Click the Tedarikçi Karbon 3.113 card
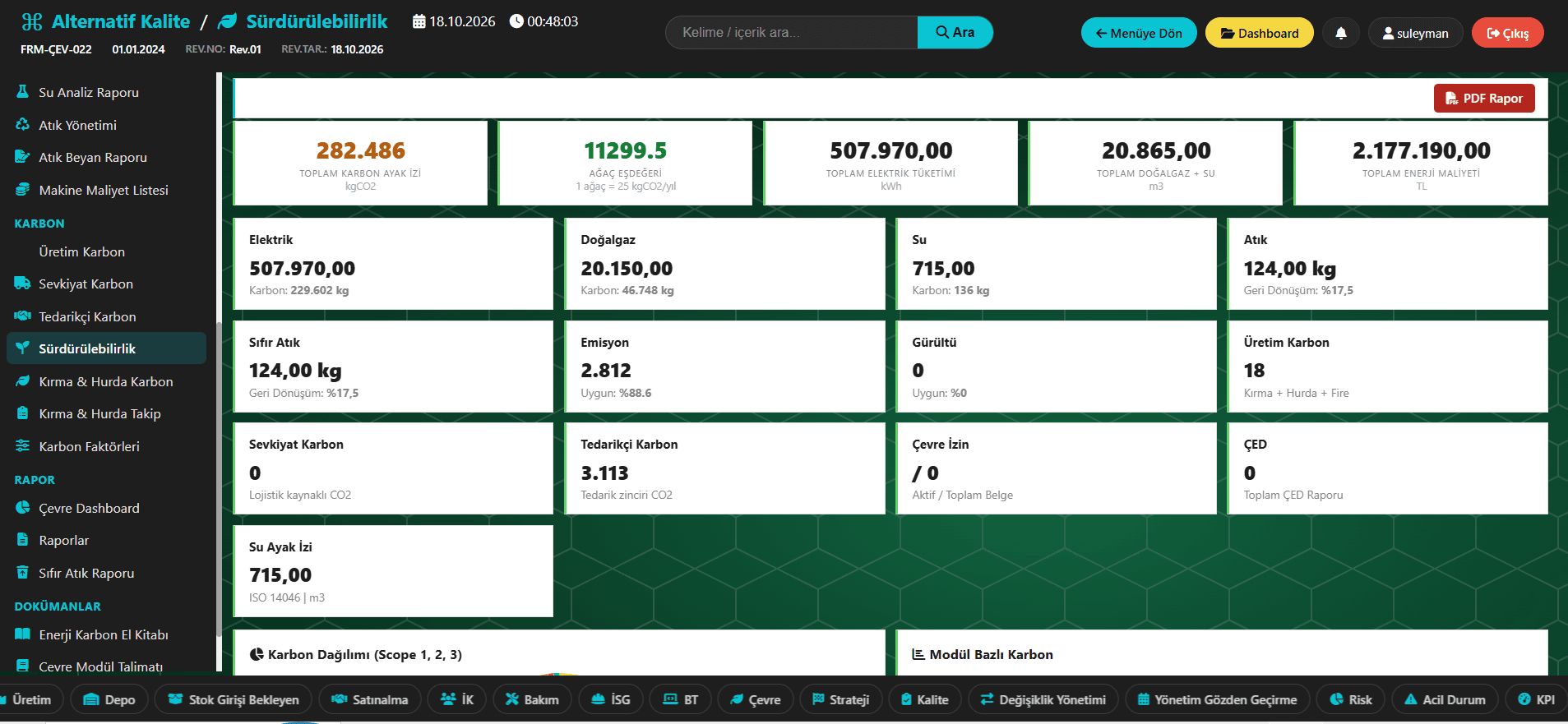1568x724 pixels. [x=724, y=468]
